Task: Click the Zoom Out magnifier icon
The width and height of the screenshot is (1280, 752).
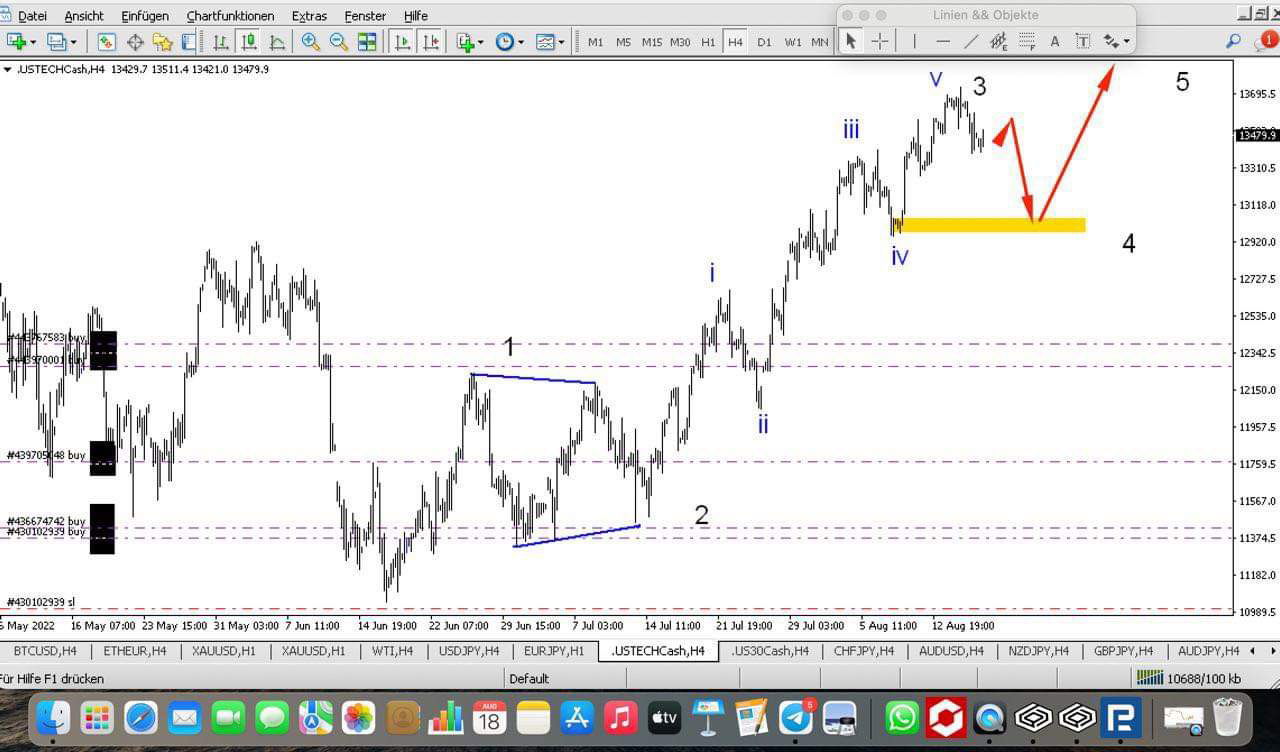Action: [x=339, y=42]
